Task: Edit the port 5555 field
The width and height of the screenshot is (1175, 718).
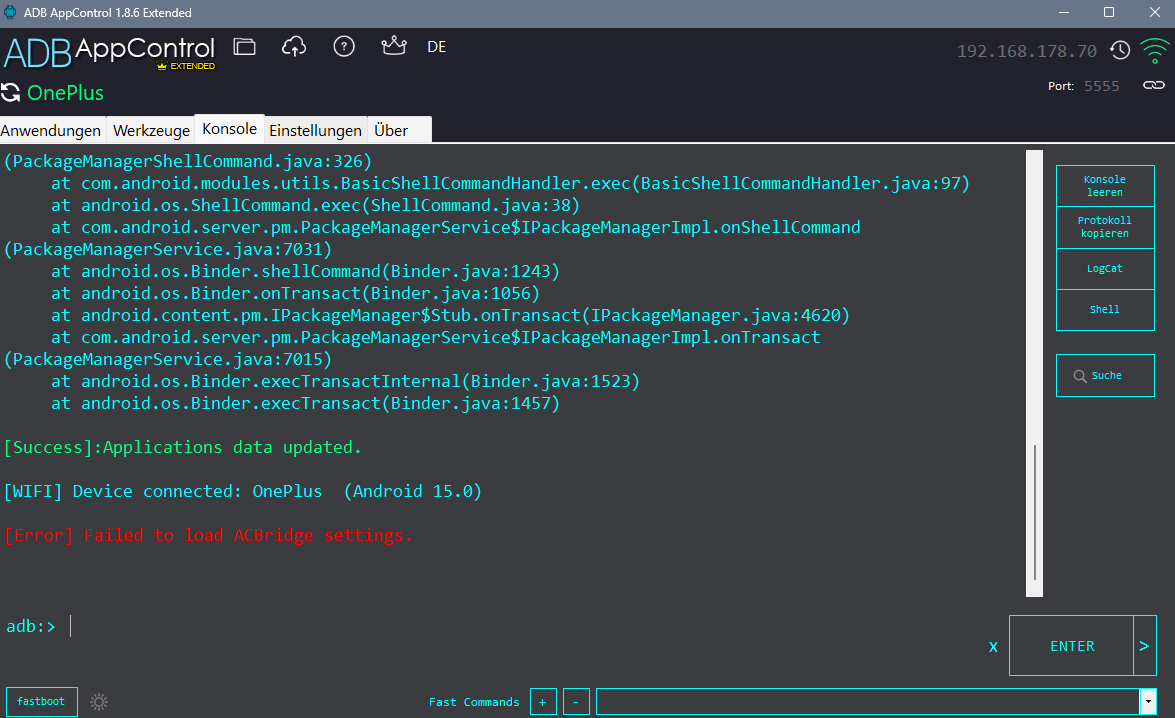Action: click(x=1102, y=86)
